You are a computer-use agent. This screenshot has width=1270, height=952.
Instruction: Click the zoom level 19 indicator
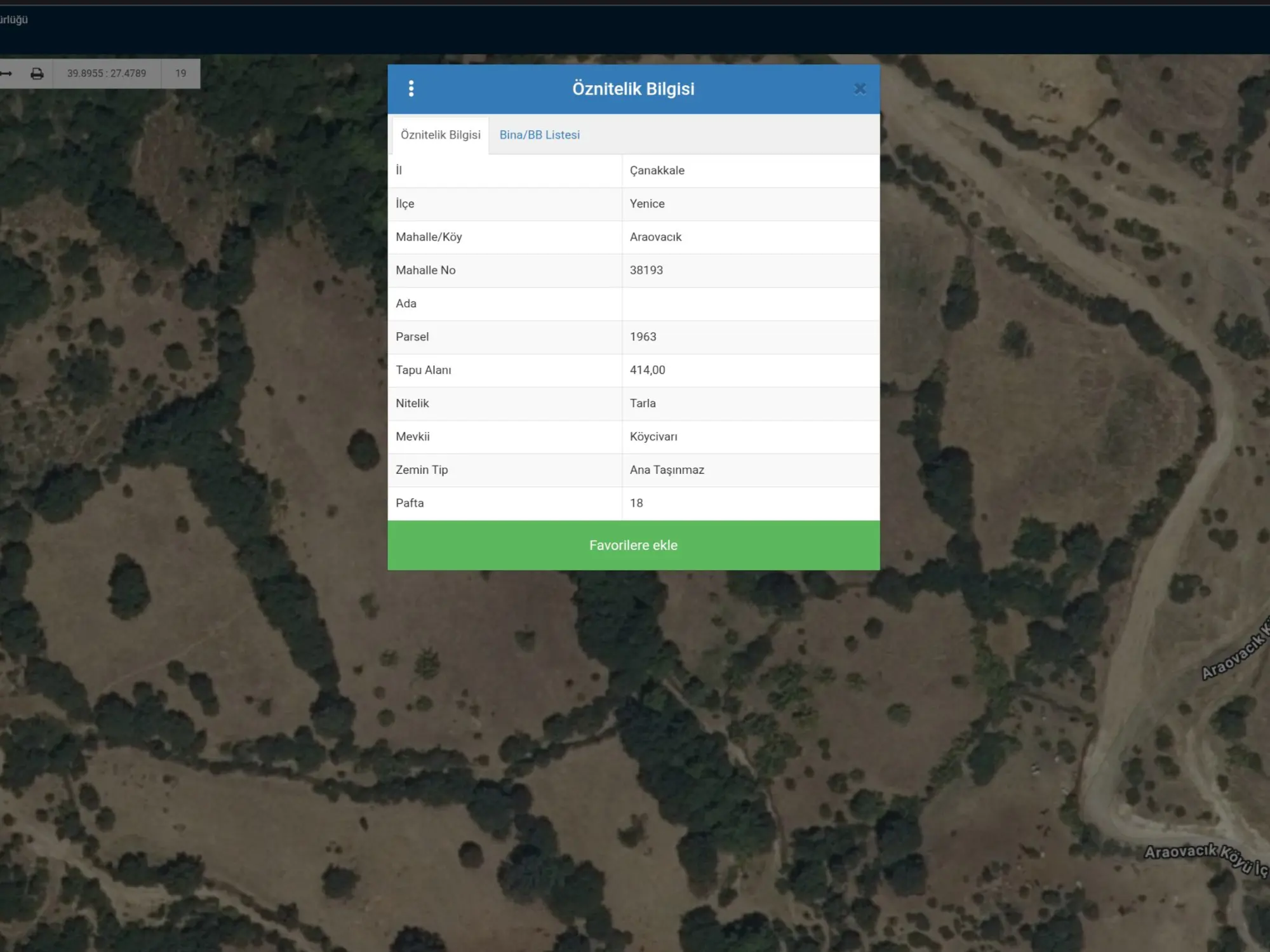coord(181,74)
